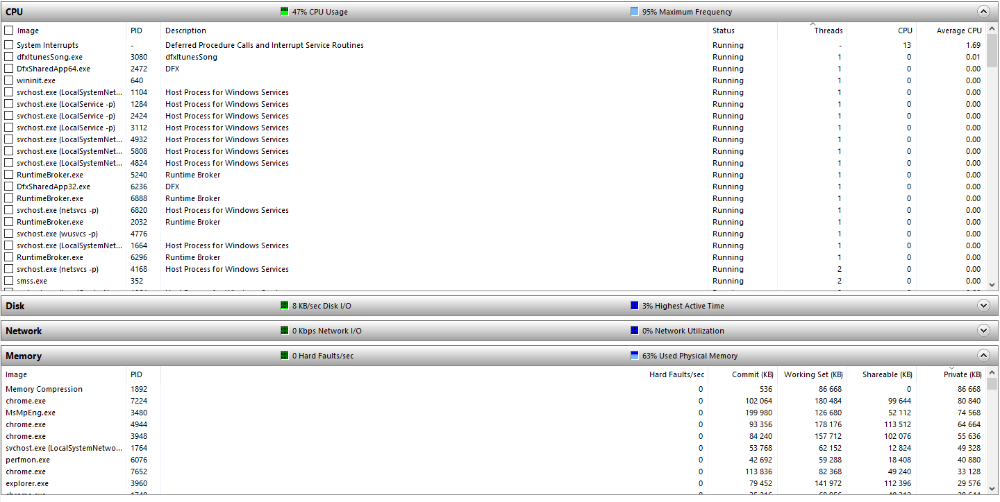
Task: Click the CPU list scroll-down arrow
Action: point(992,284)
